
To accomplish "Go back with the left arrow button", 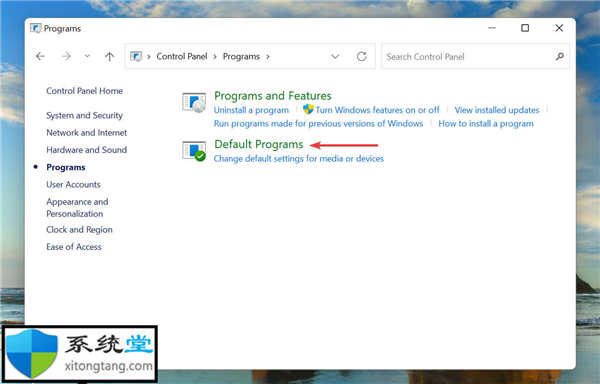I will point(40,57).
